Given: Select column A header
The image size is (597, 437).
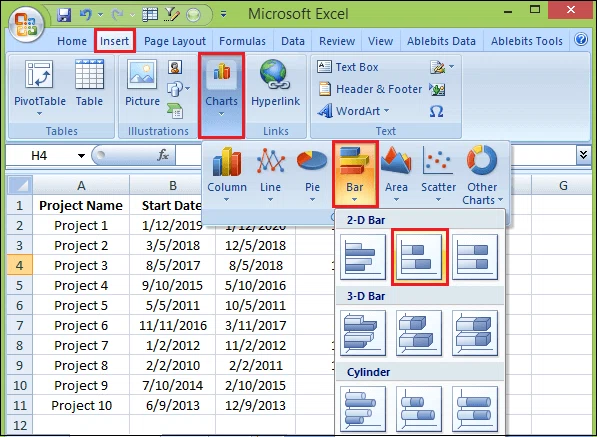Looking at the screenshot, I should tap(81, 185).
